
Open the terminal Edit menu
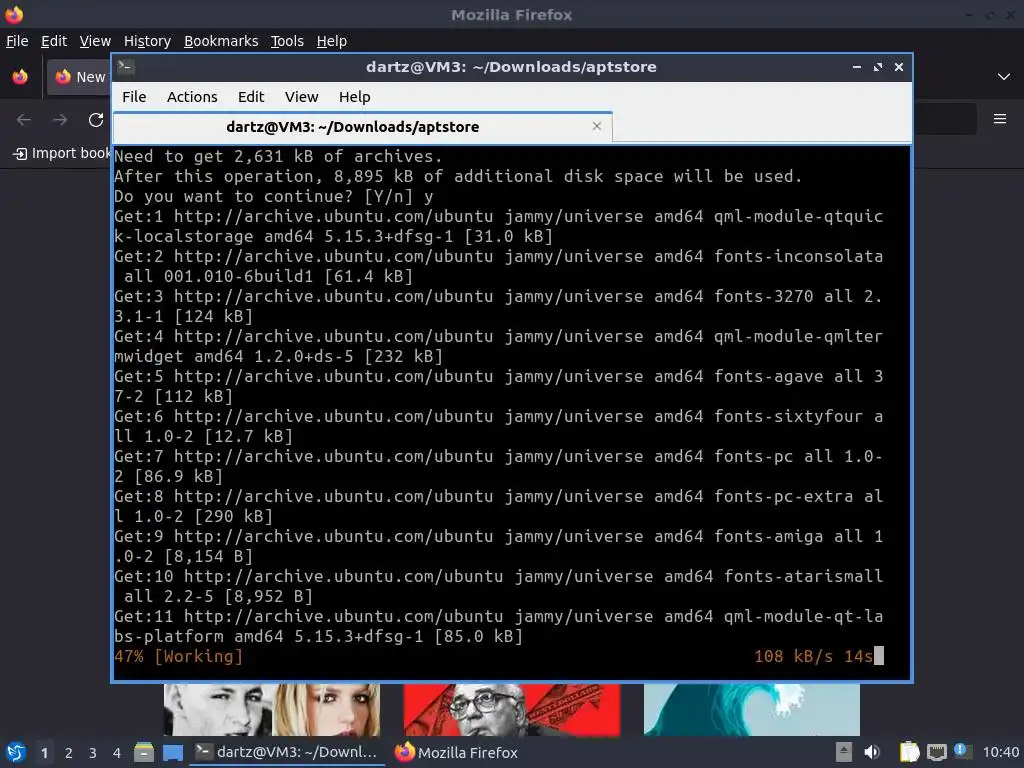click(x=251, y=97)
